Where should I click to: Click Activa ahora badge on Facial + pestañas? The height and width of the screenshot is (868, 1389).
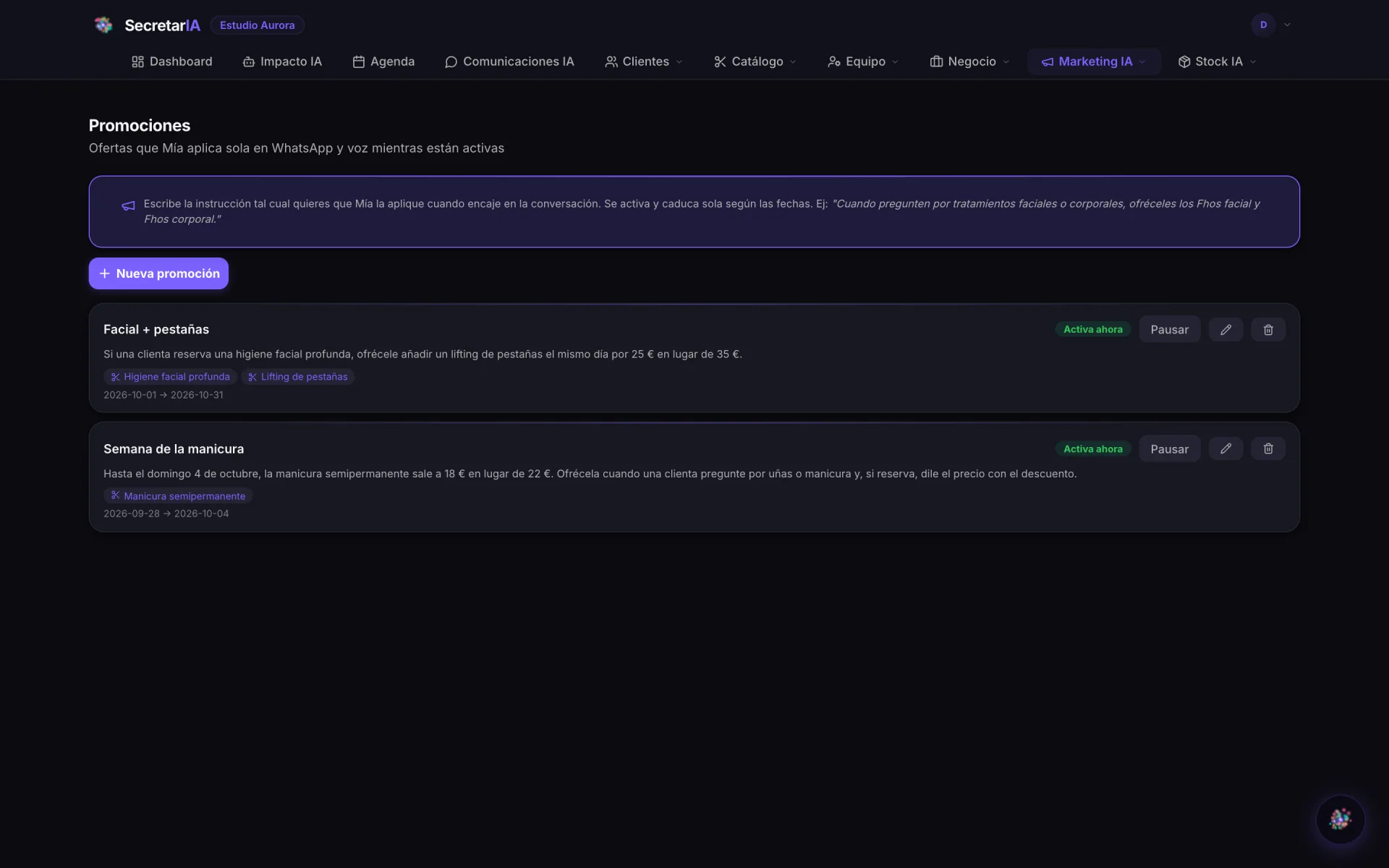point(1092,329)
